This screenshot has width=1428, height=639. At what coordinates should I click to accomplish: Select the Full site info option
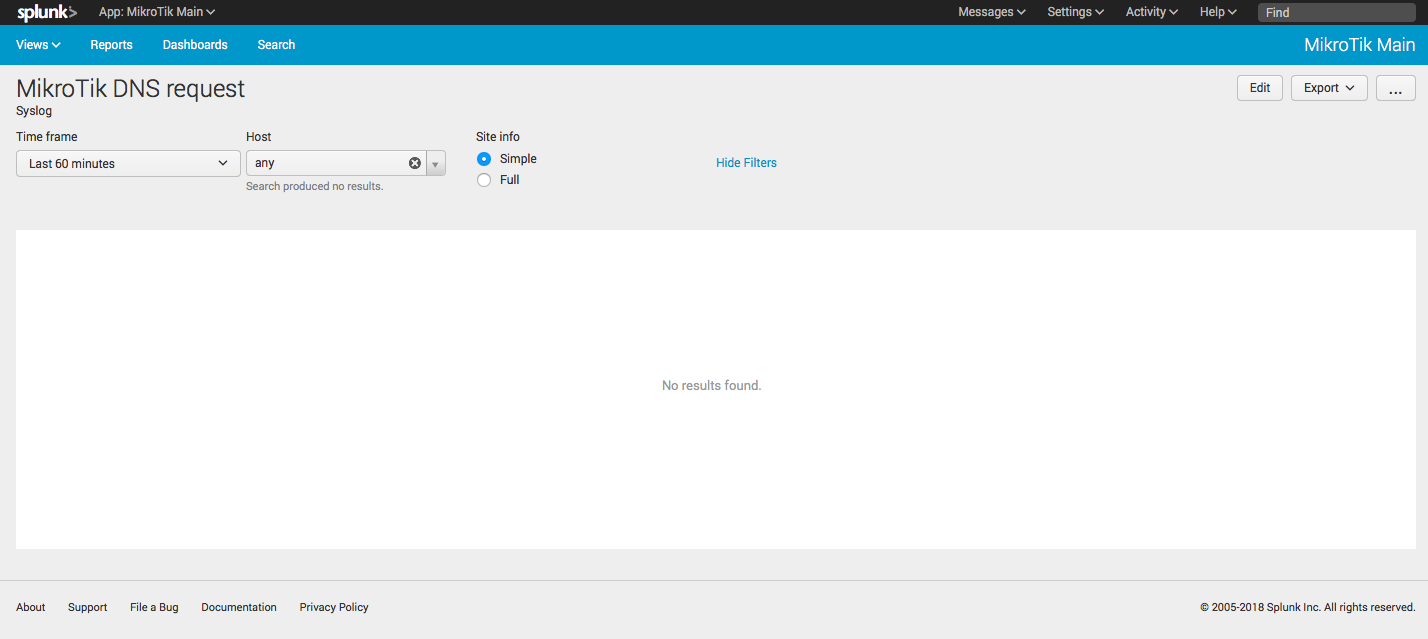pyautogui.click(x=484, y=180)
